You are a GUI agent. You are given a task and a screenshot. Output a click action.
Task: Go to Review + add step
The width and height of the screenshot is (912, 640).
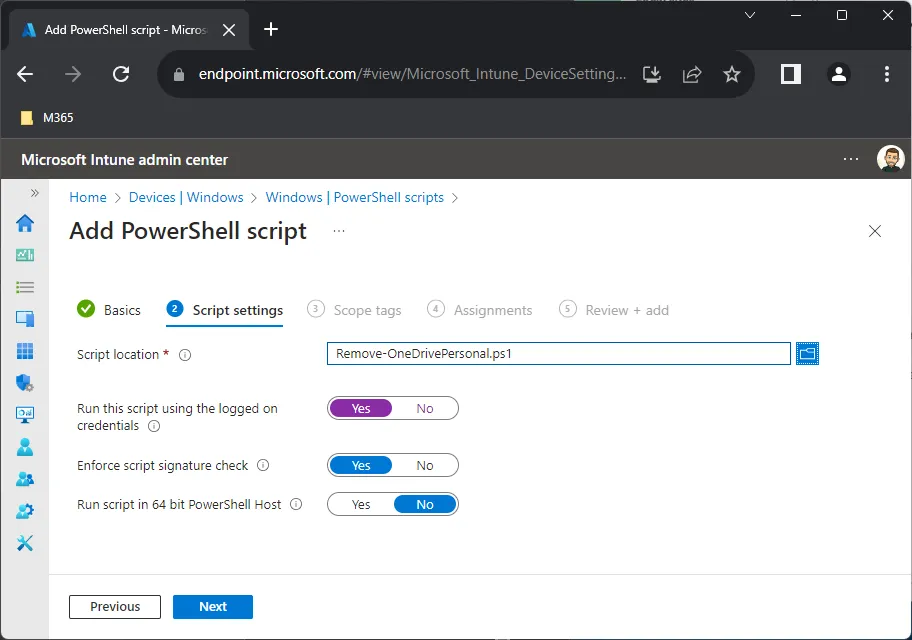pyautogui.click(x=614, y=310)
